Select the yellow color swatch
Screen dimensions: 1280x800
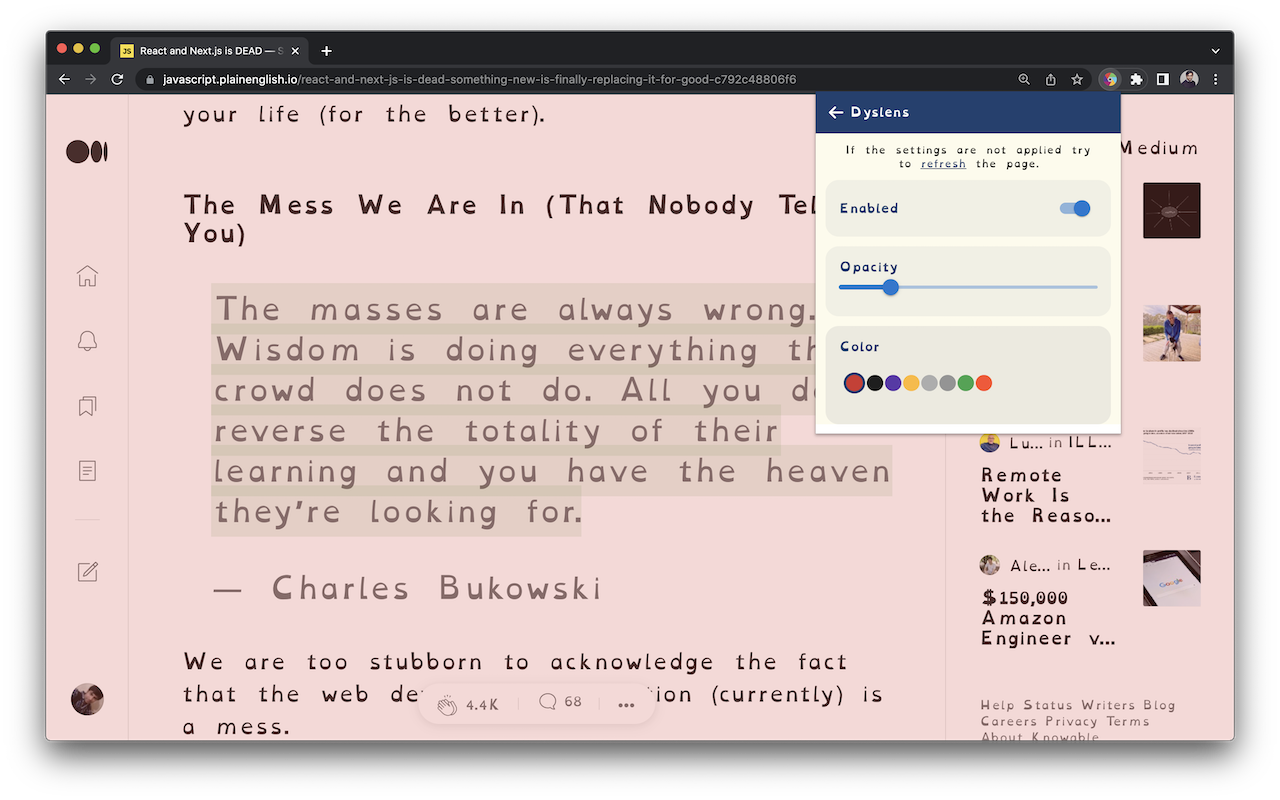pyautogui.click(x=911, y=383)
